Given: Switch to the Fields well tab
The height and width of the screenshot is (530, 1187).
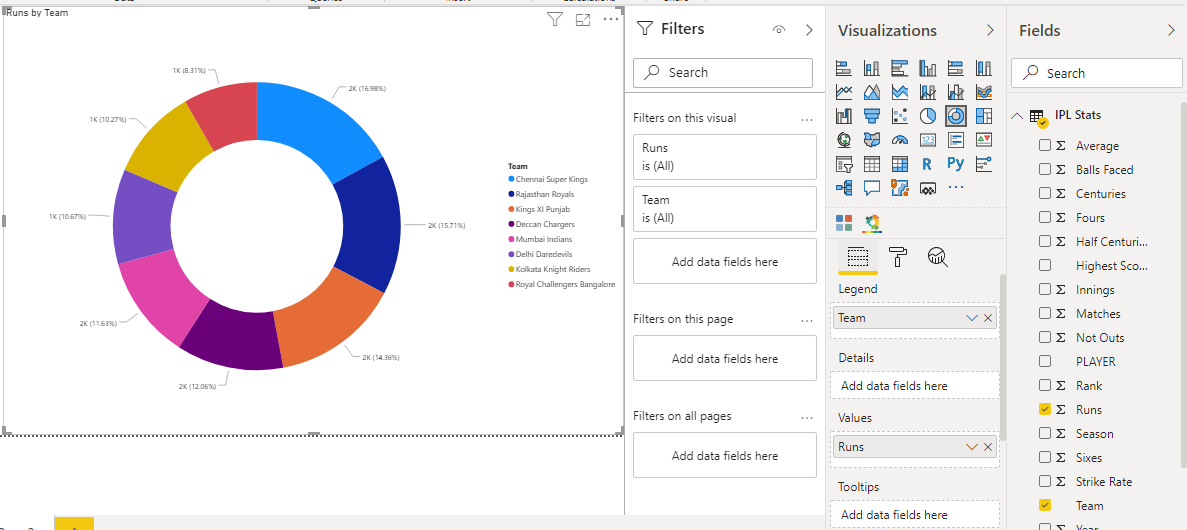Looking at the screenshot, I should (857, 257).
